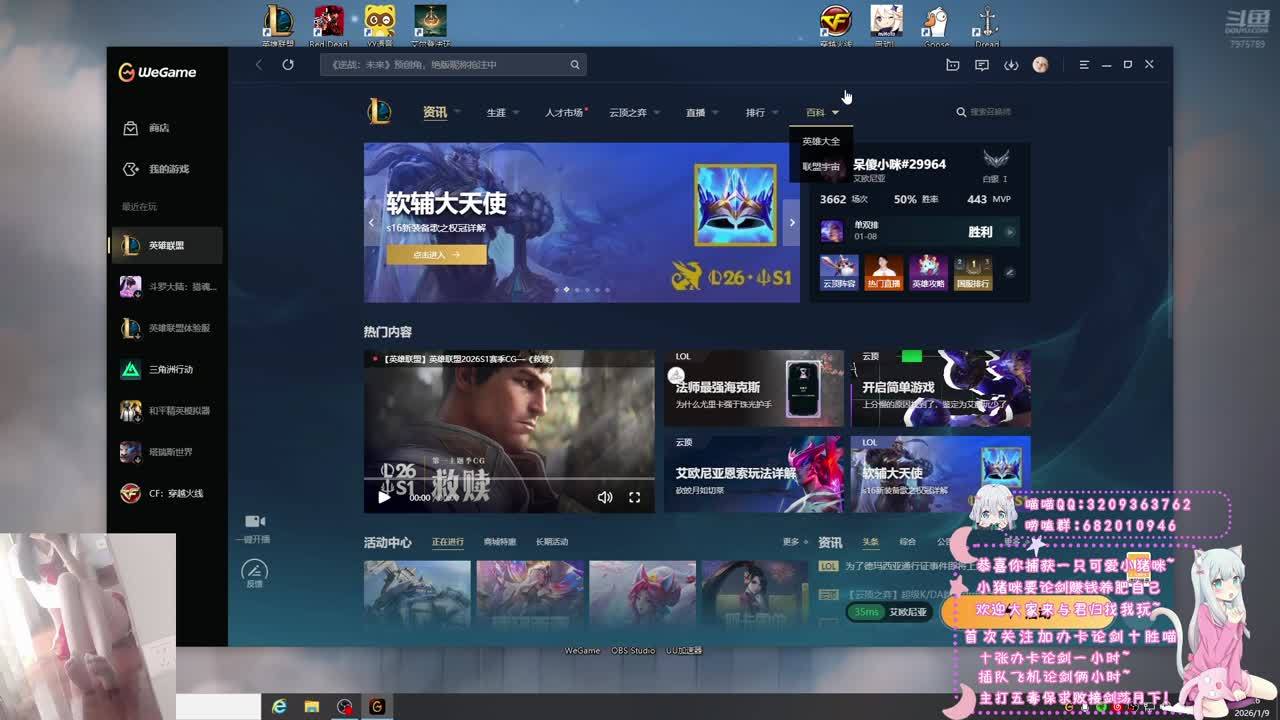Switch to the 商城特惠 tab

[500, 542]
